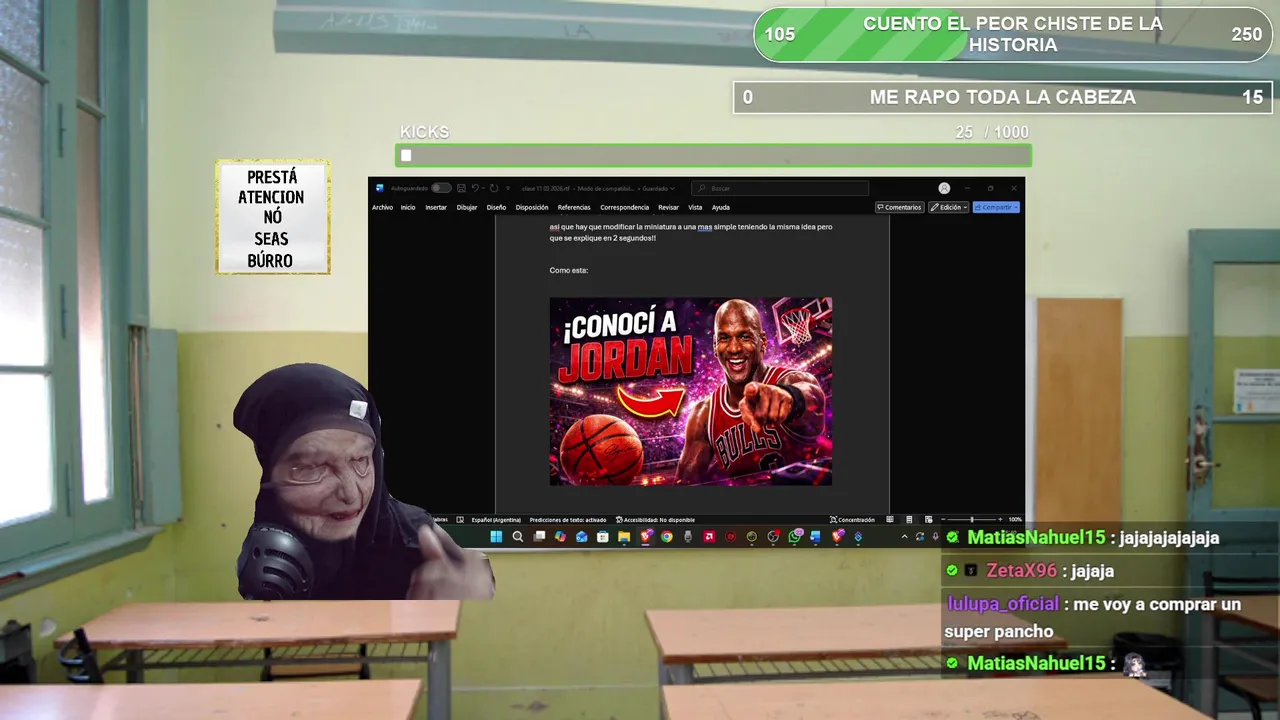The image size is (1280, 720).
Task: Redo the action in Word toolbar
Action: tap(494, 188)
